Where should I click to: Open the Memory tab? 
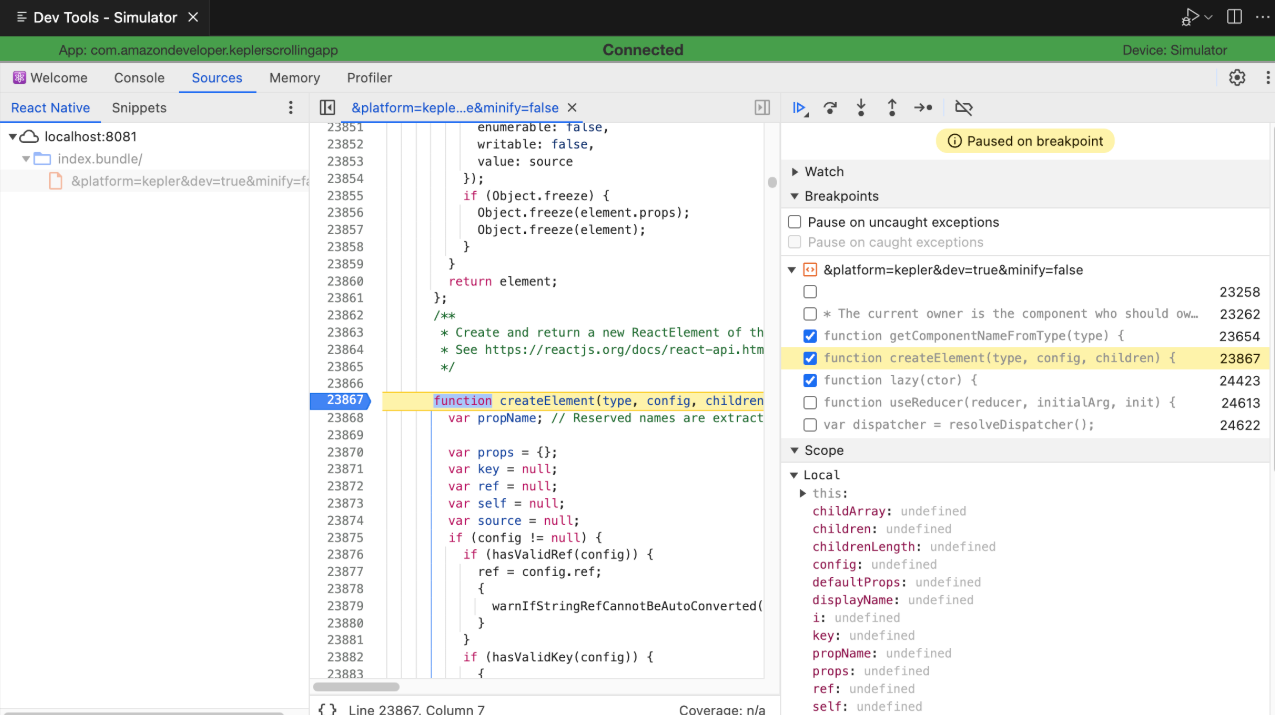pos(295,78)
